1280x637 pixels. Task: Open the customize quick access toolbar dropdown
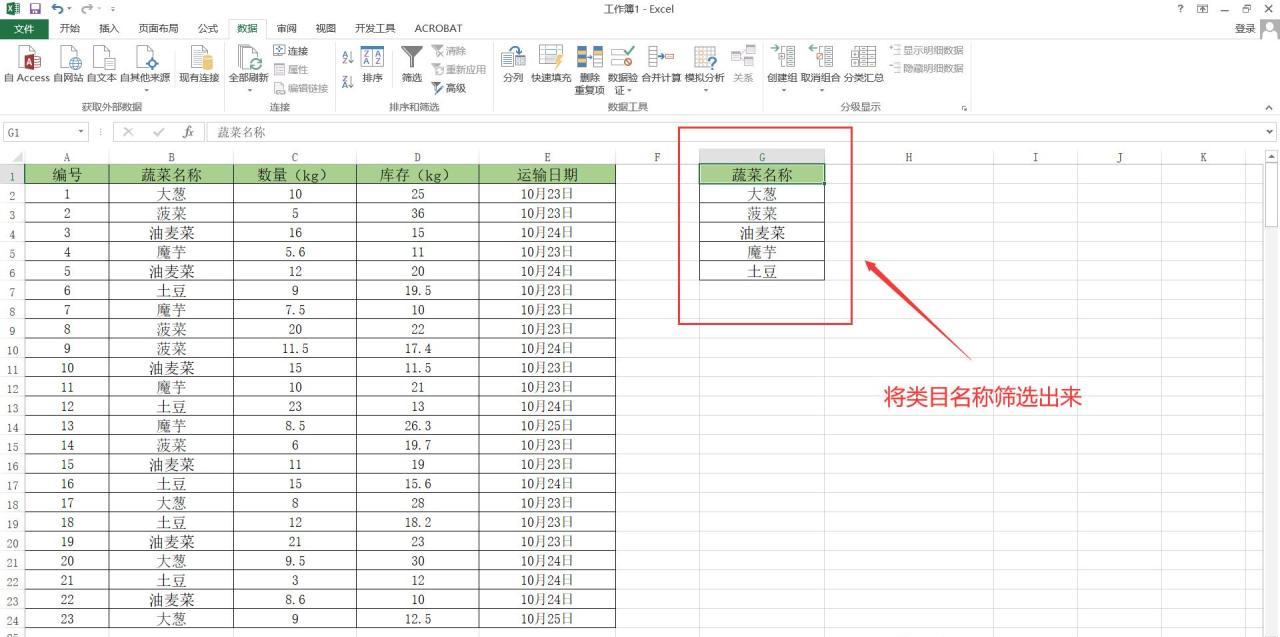[x=113, y=9]
